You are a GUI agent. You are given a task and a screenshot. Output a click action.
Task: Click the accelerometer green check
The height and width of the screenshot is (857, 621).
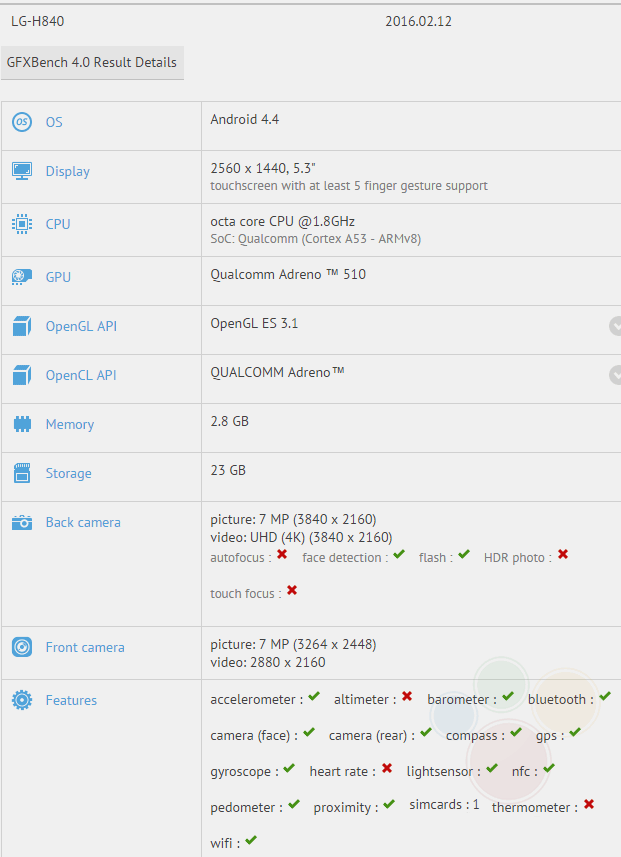[314, 696]
